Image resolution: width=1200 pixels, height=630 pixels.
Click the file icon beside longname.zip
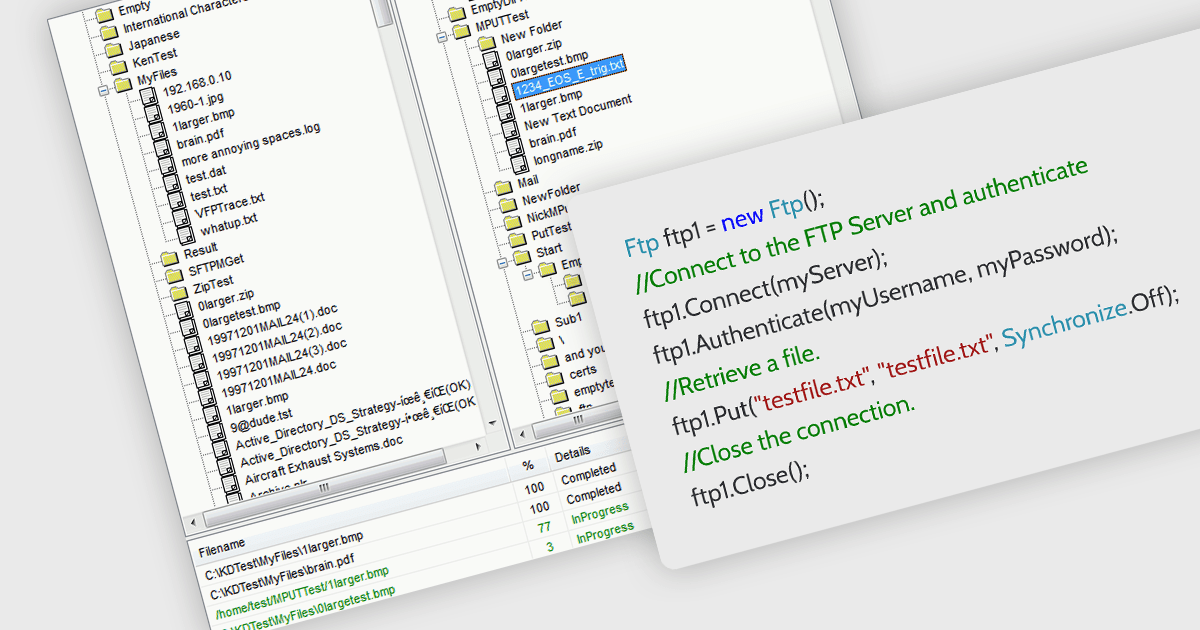click(516, 163)
